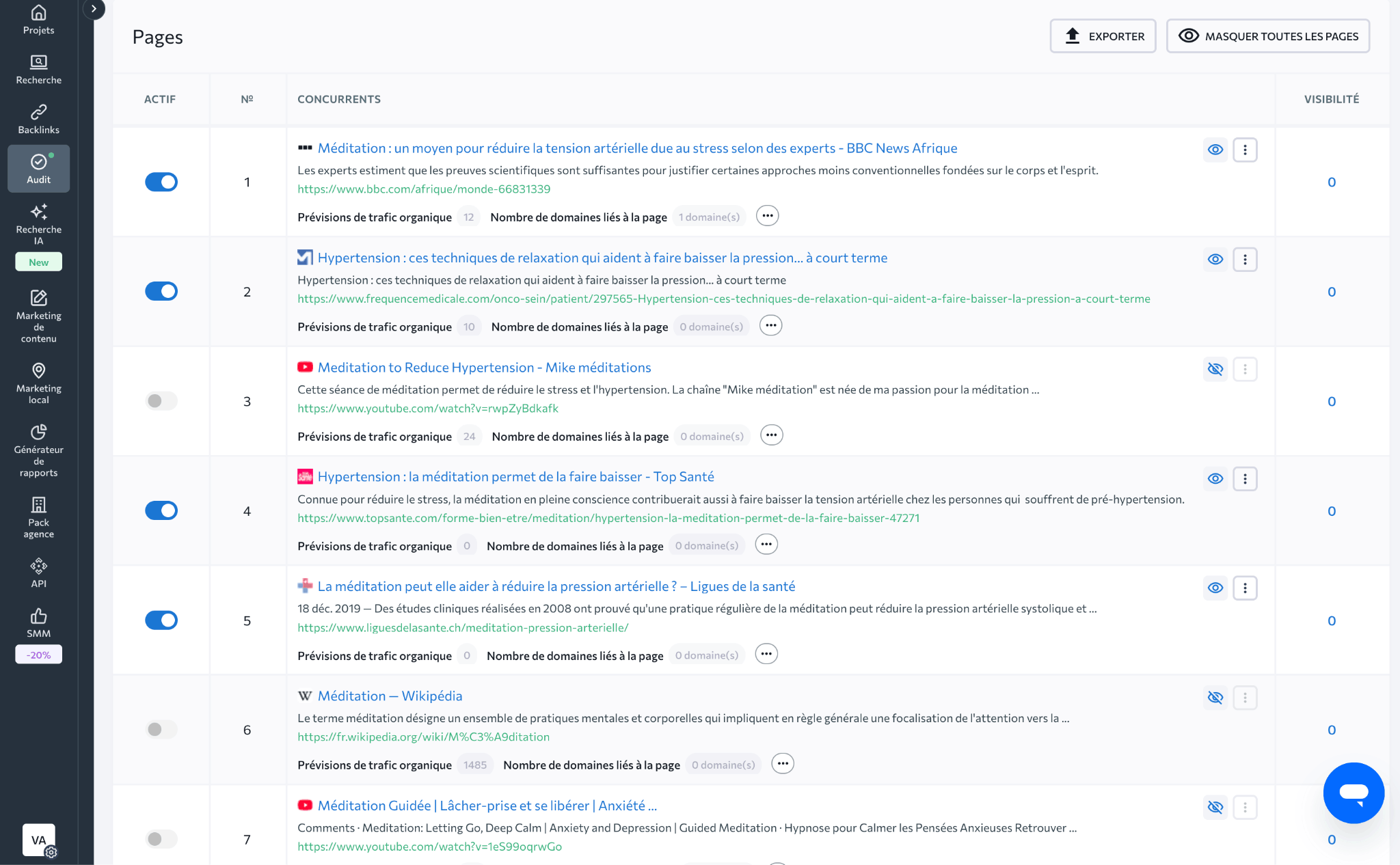
Task: Expand more metrics for BBC News Afrique row
Action: (x=767, y=216)
